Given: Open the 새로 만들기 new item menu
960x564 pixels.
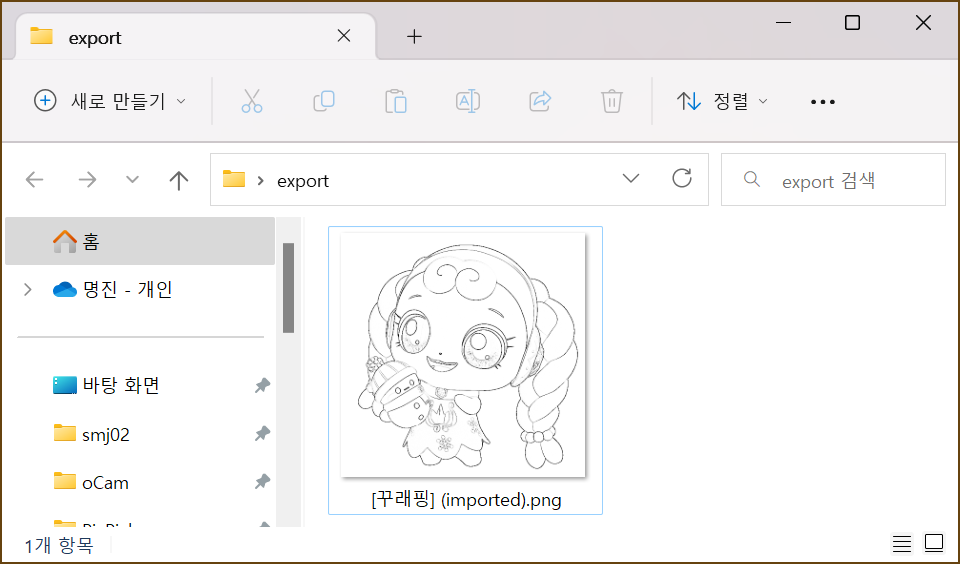Looking at the screenshot, I should 110,101.
